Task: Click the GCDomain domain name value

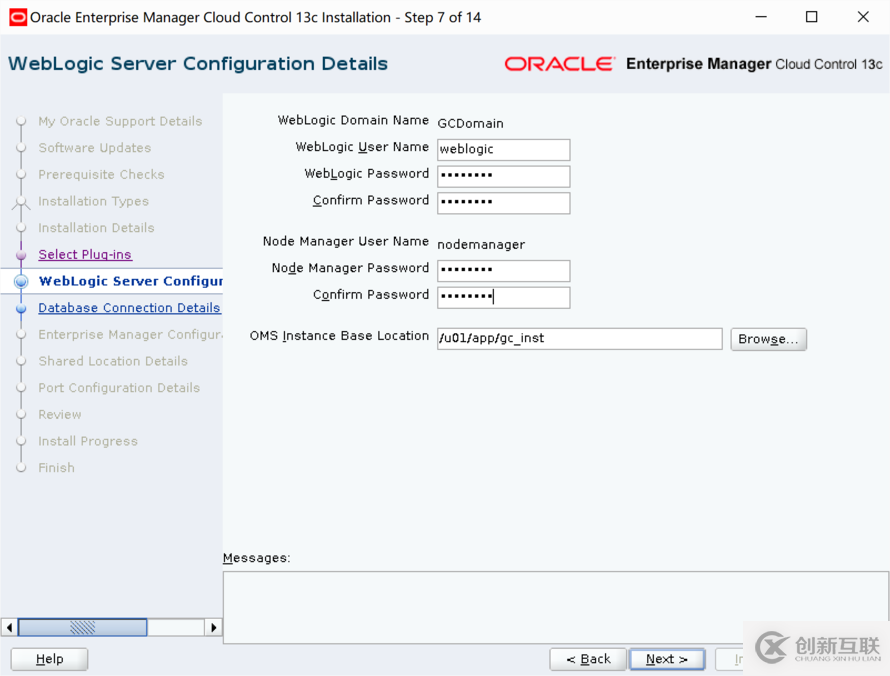Action: [x=471, y=124]
